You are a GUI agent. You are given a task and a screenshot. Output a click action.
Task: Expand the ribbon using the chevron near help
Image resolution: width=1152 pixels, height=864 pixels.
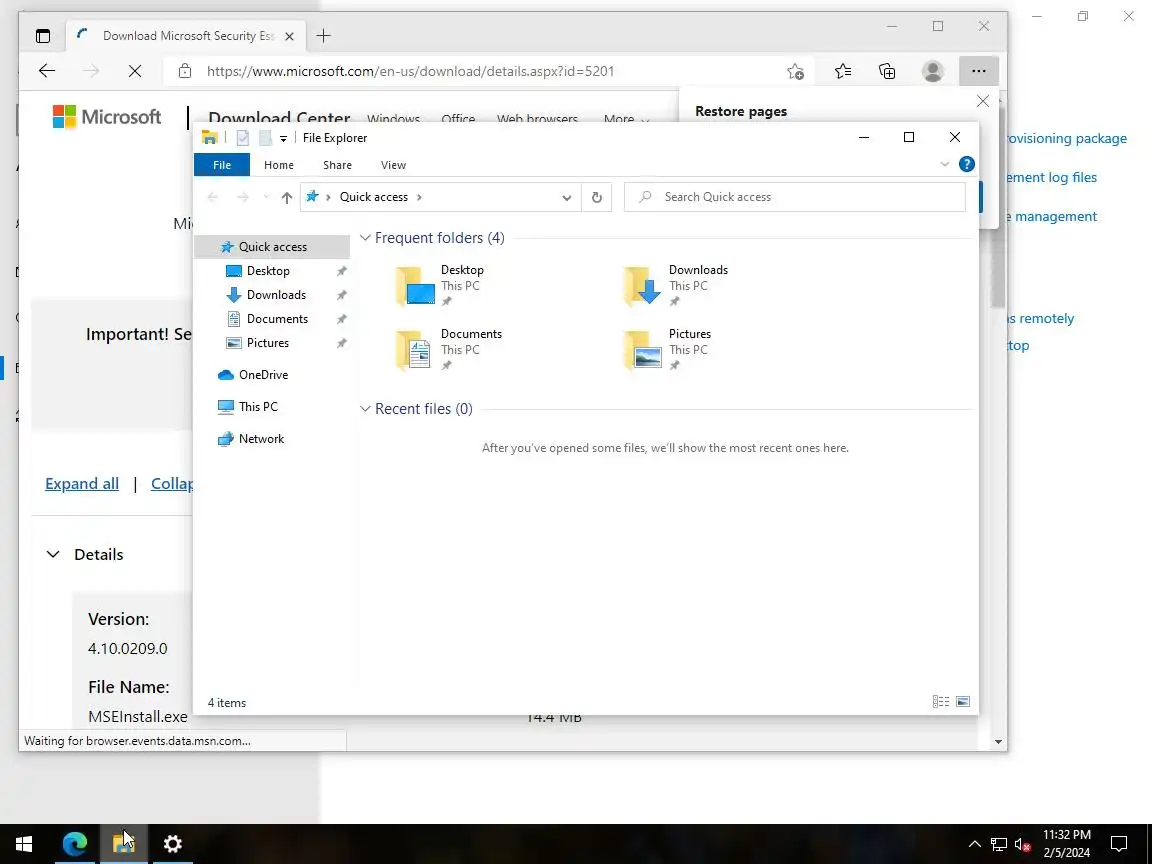coord(945,164)
